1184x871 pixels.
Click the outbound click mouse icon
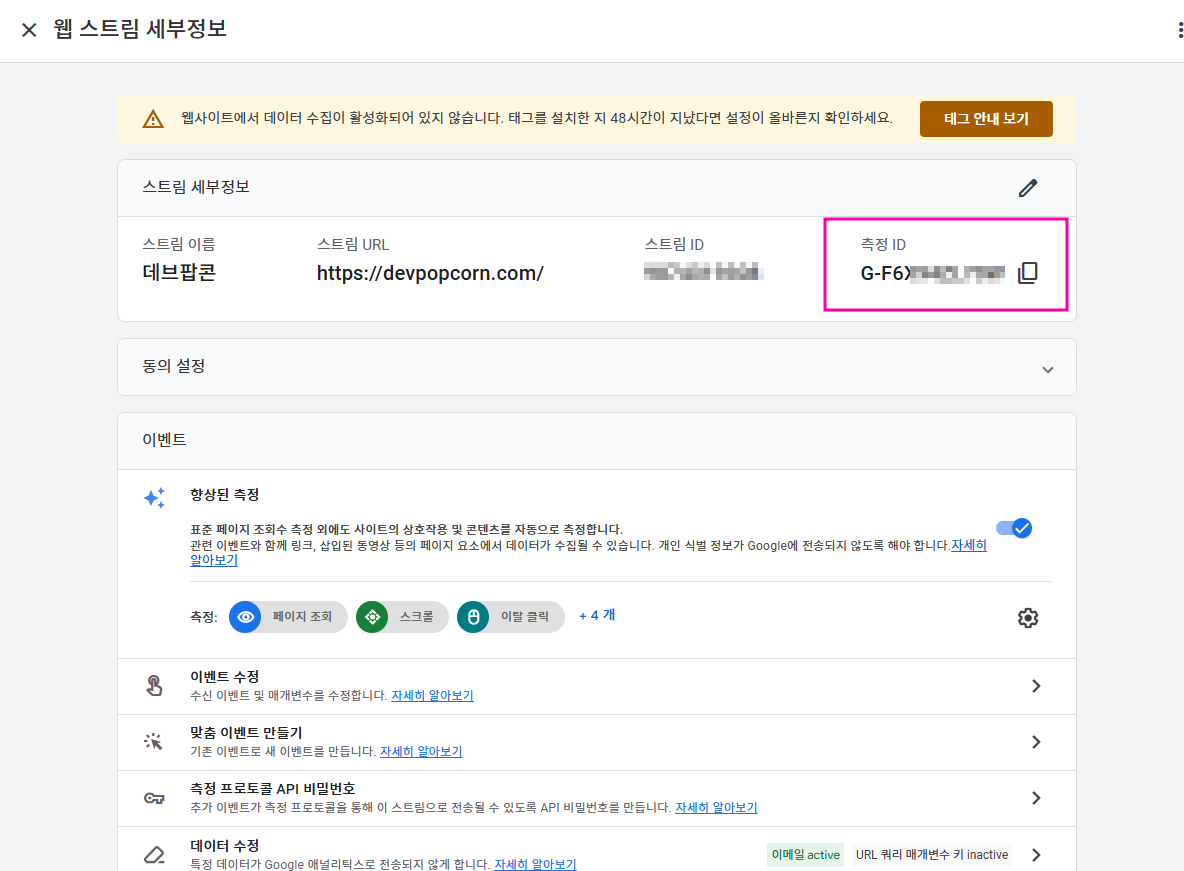pos(473,617)
